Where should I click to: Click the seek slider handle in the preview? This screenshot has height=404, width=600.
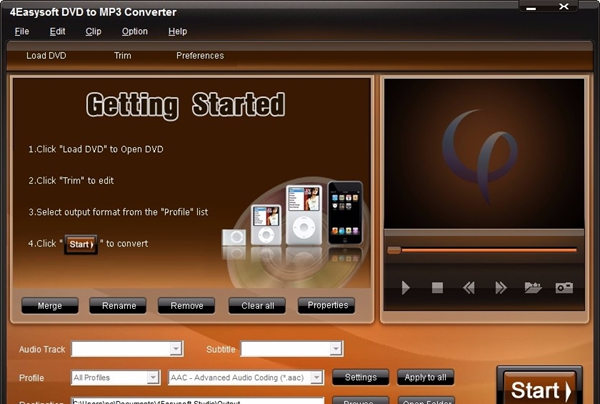(x=394, y=250)
